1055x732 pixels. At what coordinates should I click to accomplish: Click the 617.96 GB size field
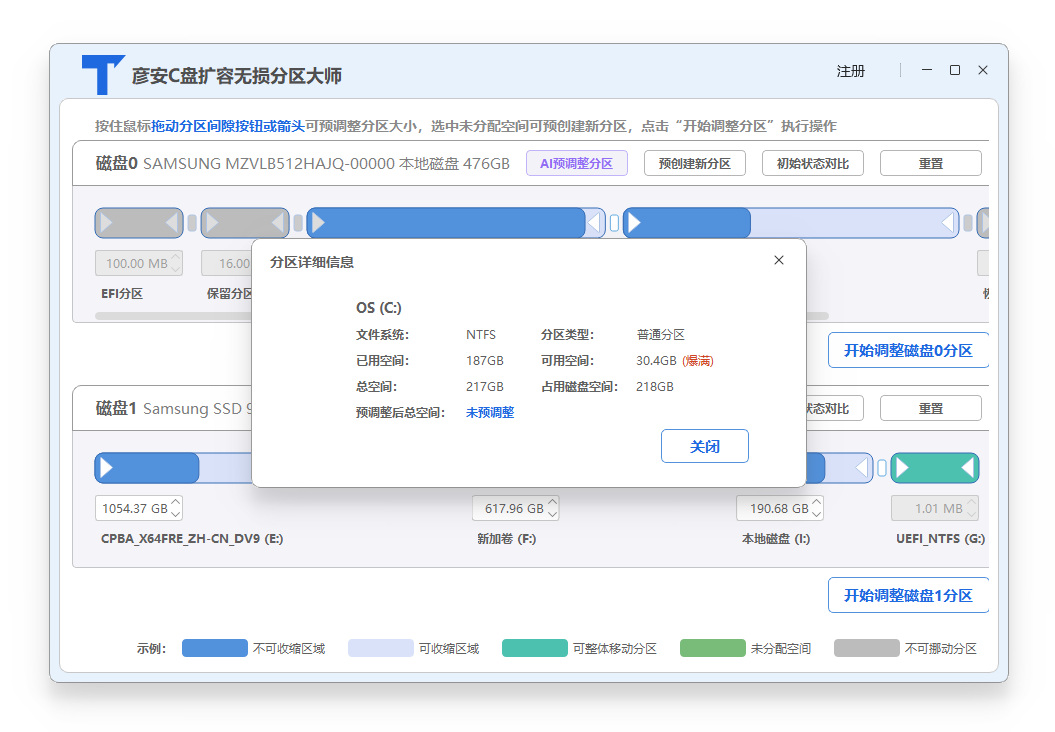[x=515, y=508]
